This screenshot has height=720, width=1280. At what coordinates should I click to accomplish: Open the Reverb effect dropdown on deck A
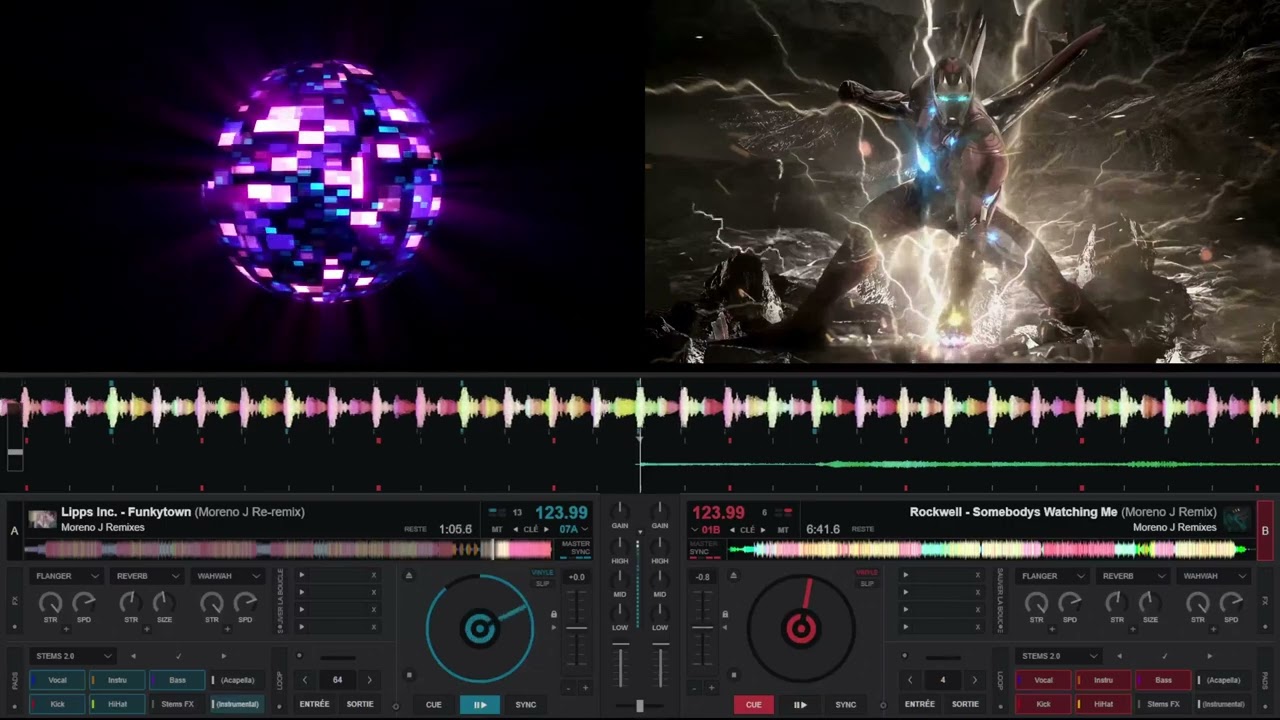coord(147,576)
